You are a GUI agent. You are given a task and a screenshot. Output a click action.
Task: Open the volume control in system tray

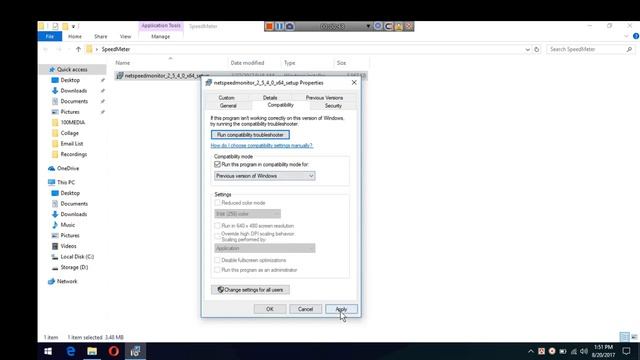(584, 351)
